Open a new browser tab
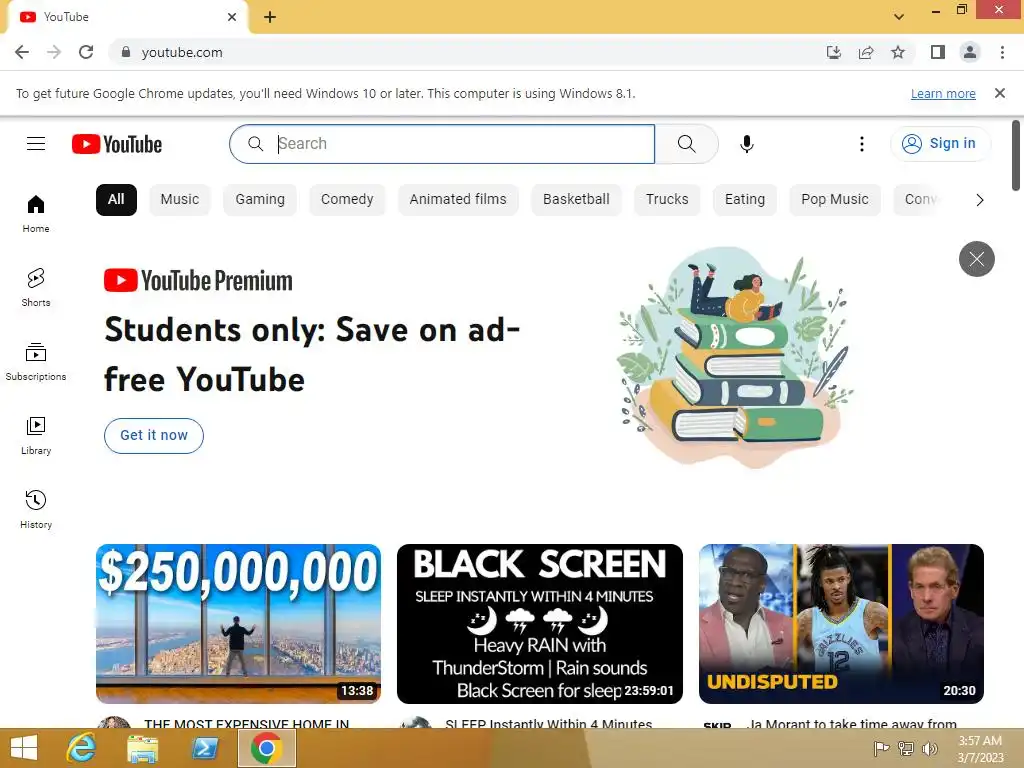Viewport: 1024px width, 768px height. pyautogui.click(x=270, y=17)
